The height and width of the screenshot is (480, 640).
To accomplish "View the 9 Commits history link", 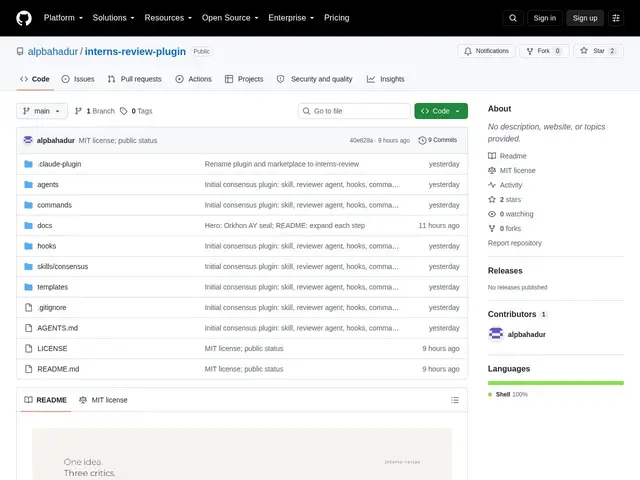I will (x=438, y=140).
